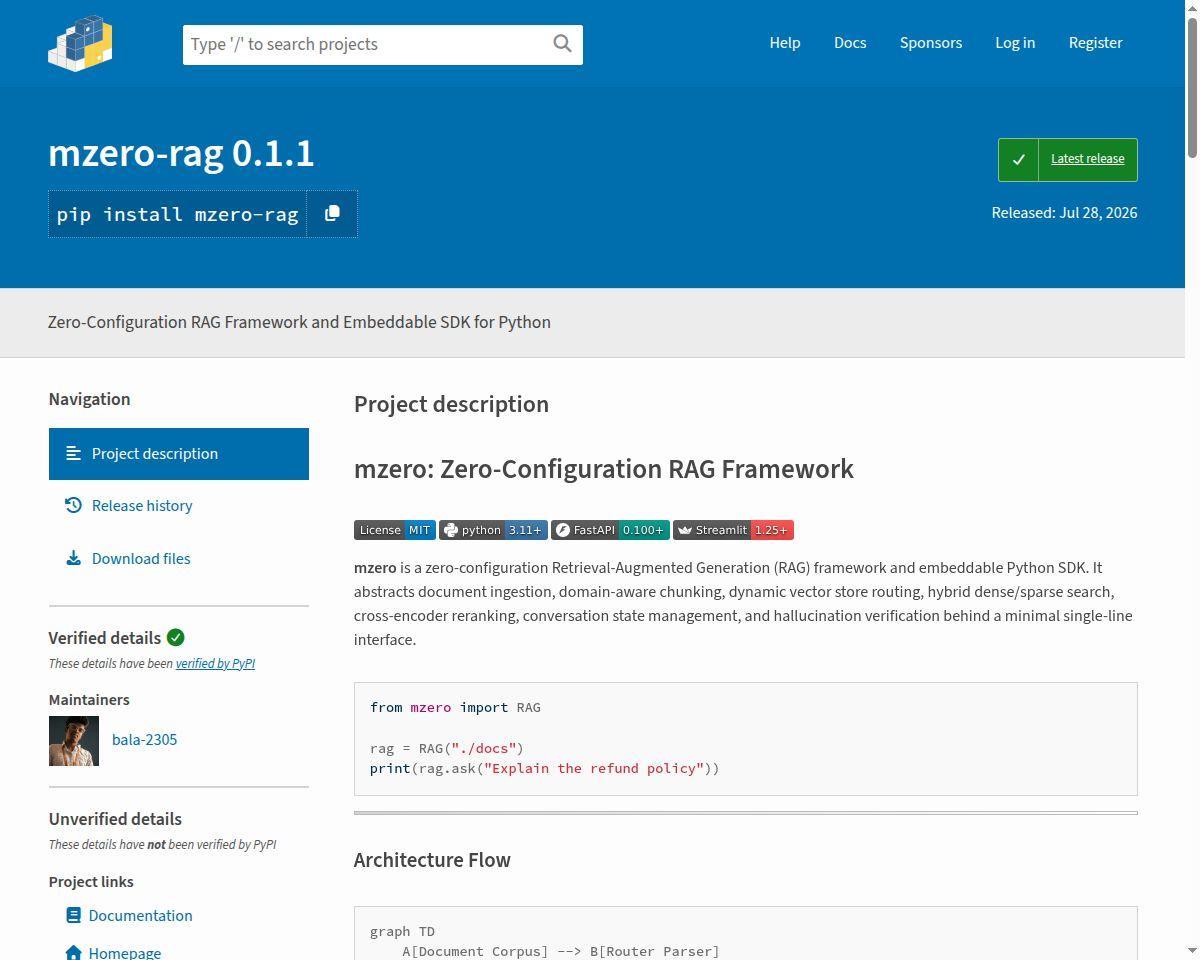Click the green verified checkmark icon
Screen dimensions: 1200x960
(175, 637)
